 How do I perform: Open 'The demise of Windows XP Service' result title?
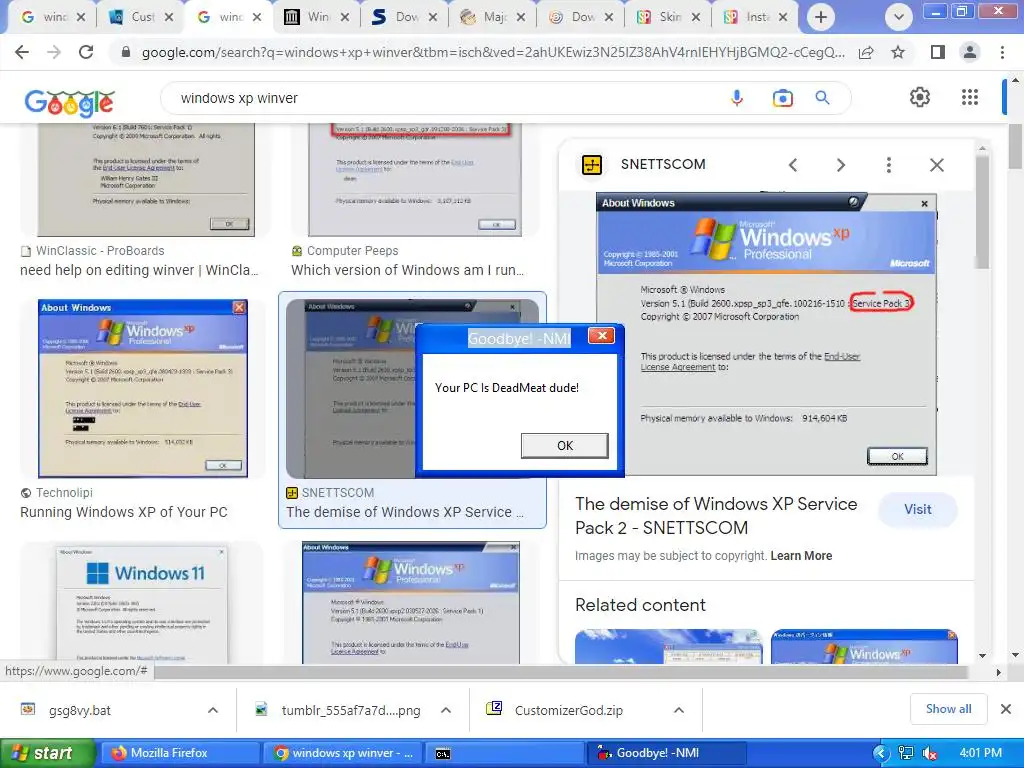pos(404,512)
